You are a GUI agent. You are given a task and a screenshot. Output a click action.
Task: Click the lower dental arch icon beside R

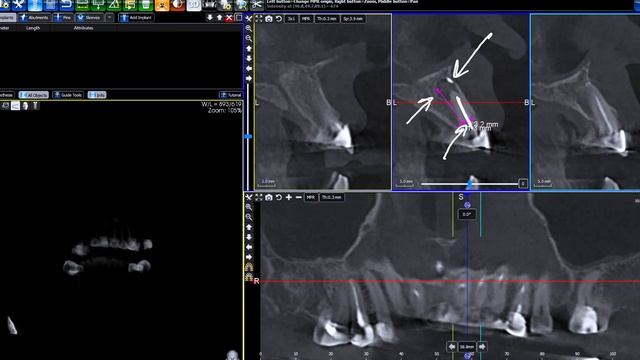249,277
